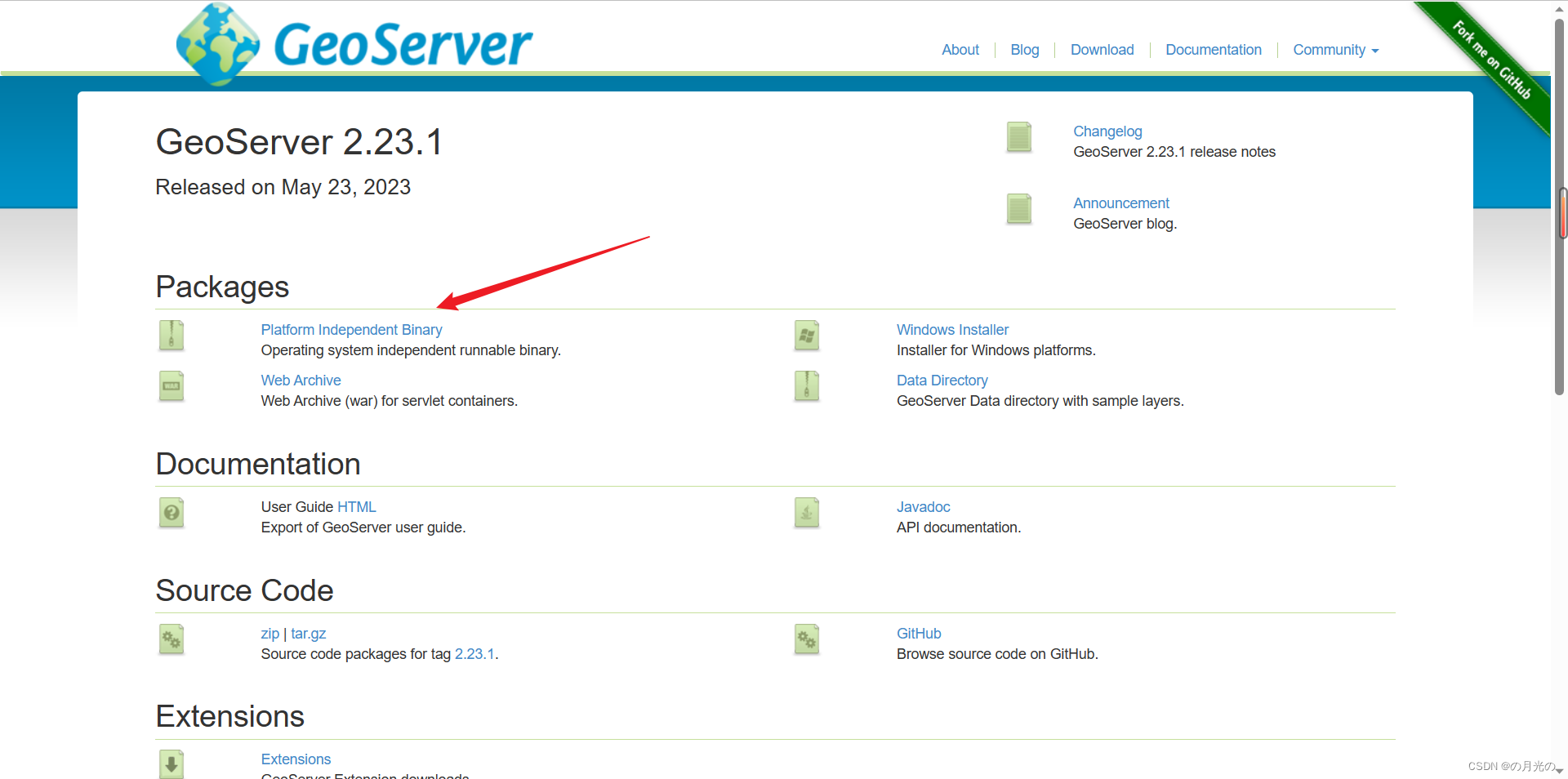
Task: Open the About page
Action: click(x=960, y=50)
